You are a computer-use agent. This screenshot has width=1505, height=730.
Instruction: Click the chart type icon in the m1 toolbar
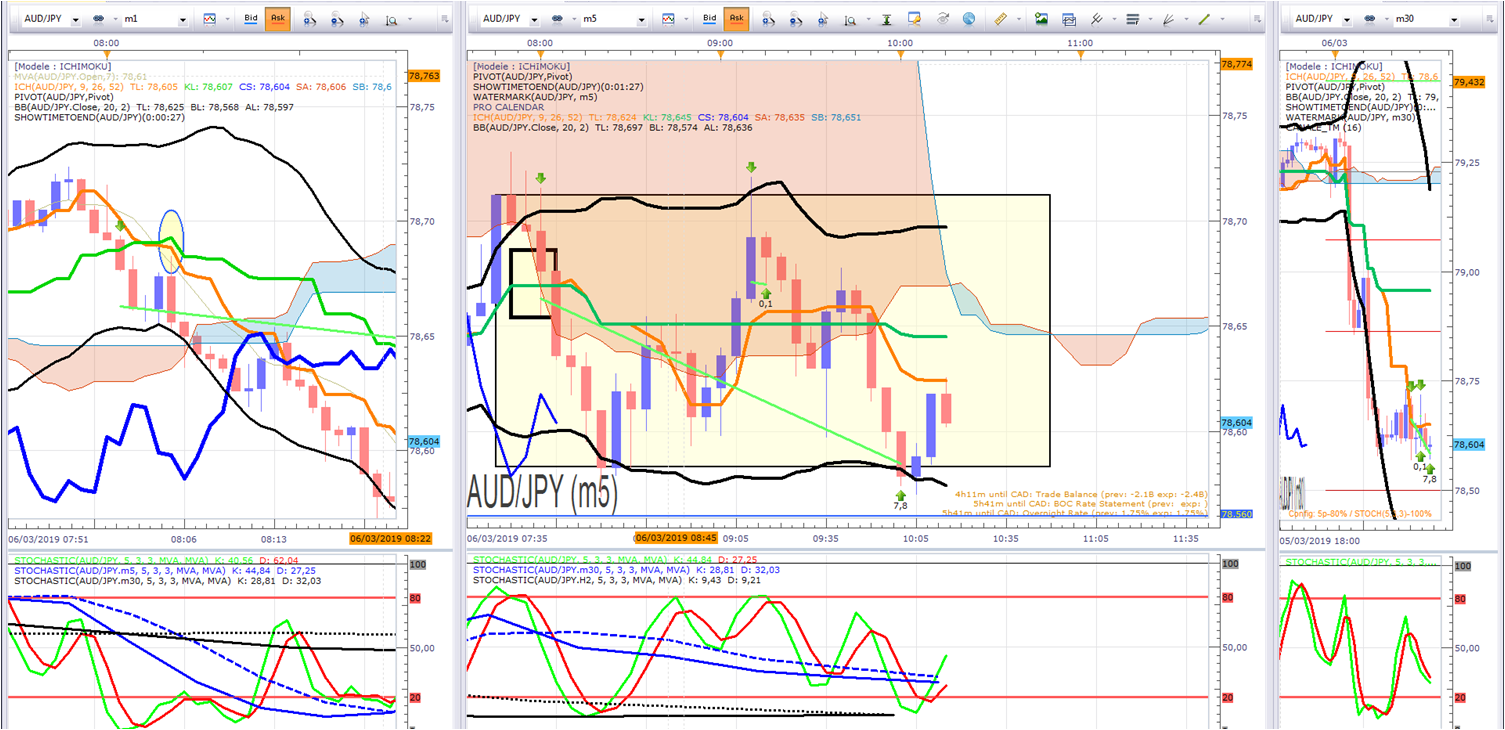pyautogui.click(x=209, y=19)
